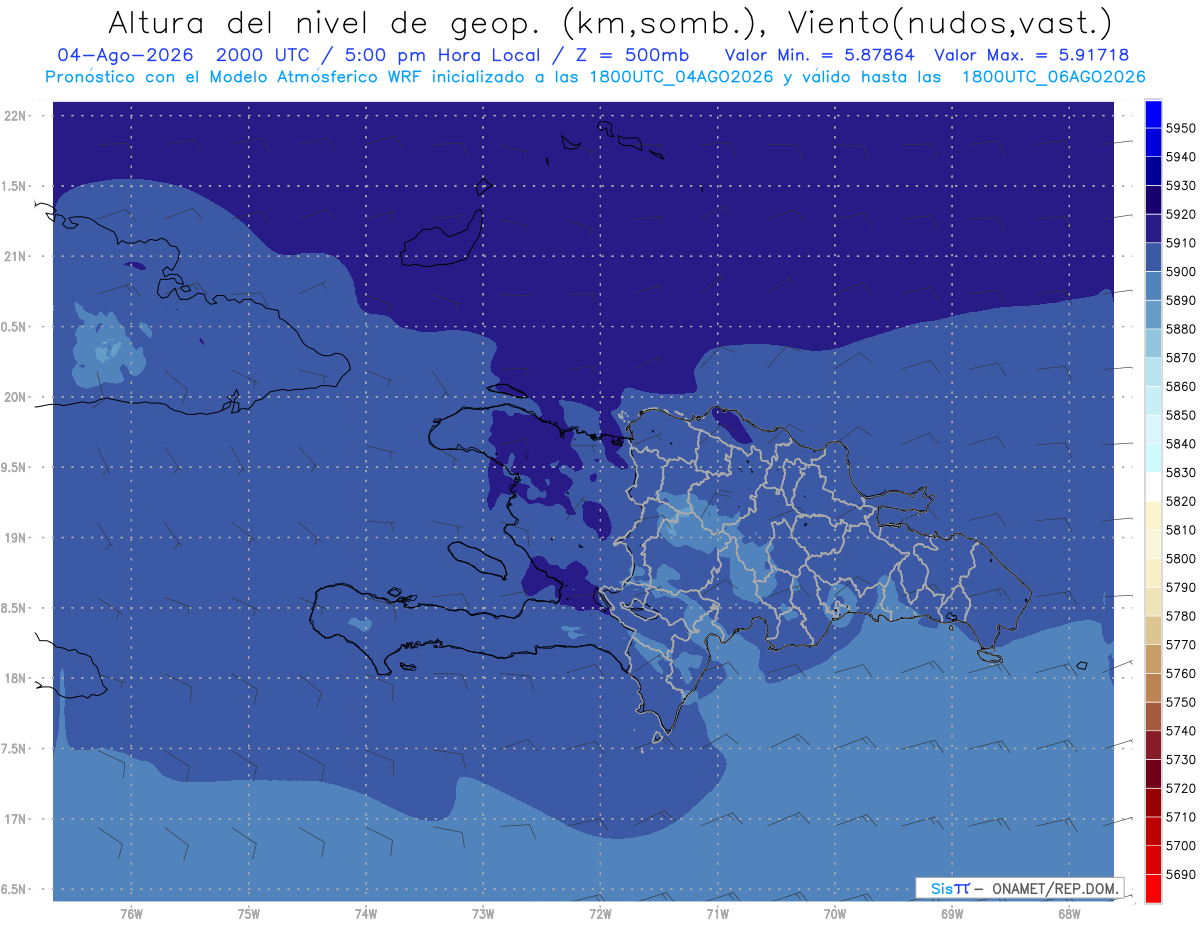Click the "18N" latitude axis label
This screenshot has width=1200, height=927.
click(15, 678)
